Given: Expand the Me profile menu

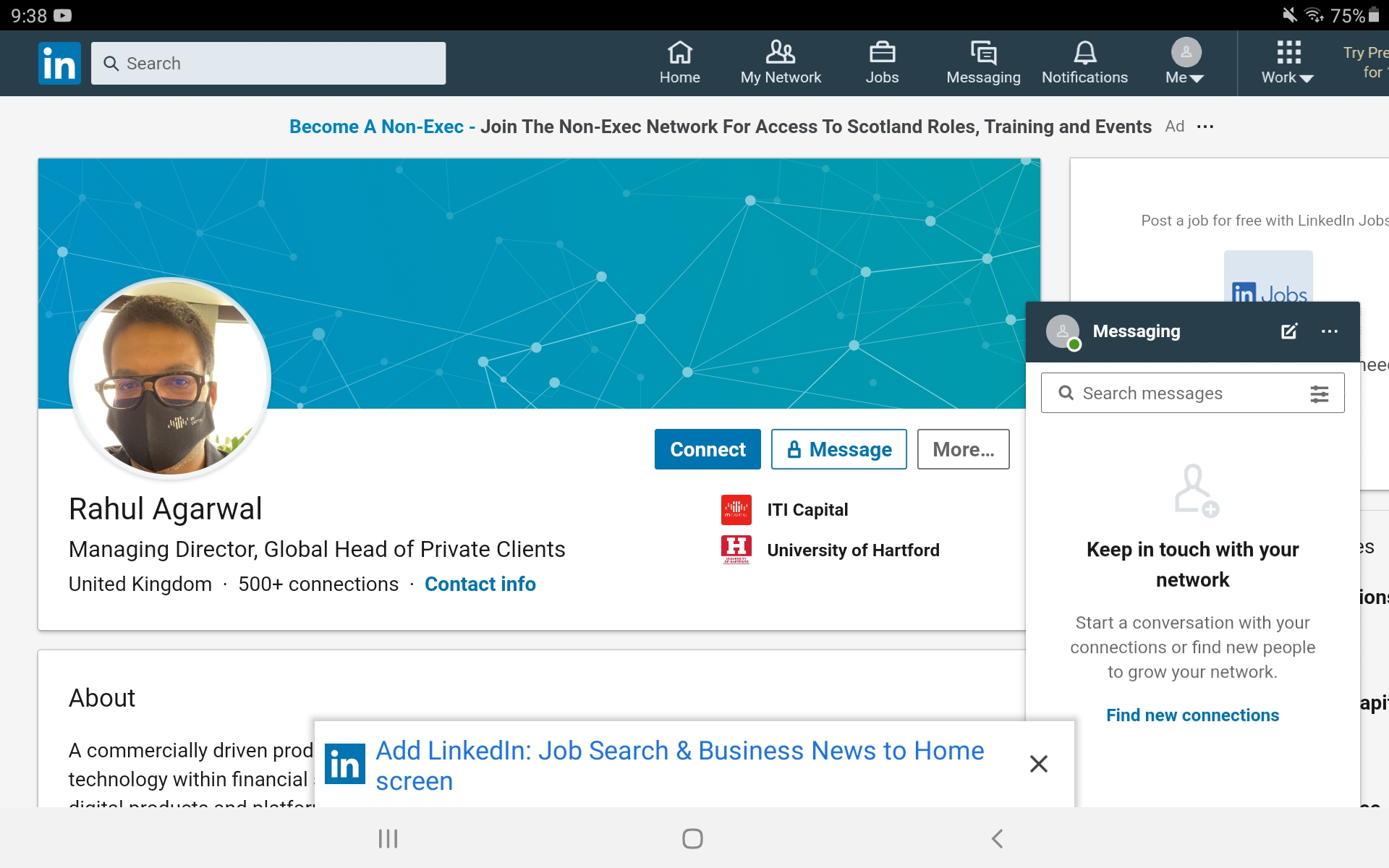Looking at the screenshot, I should (1186, 63).
